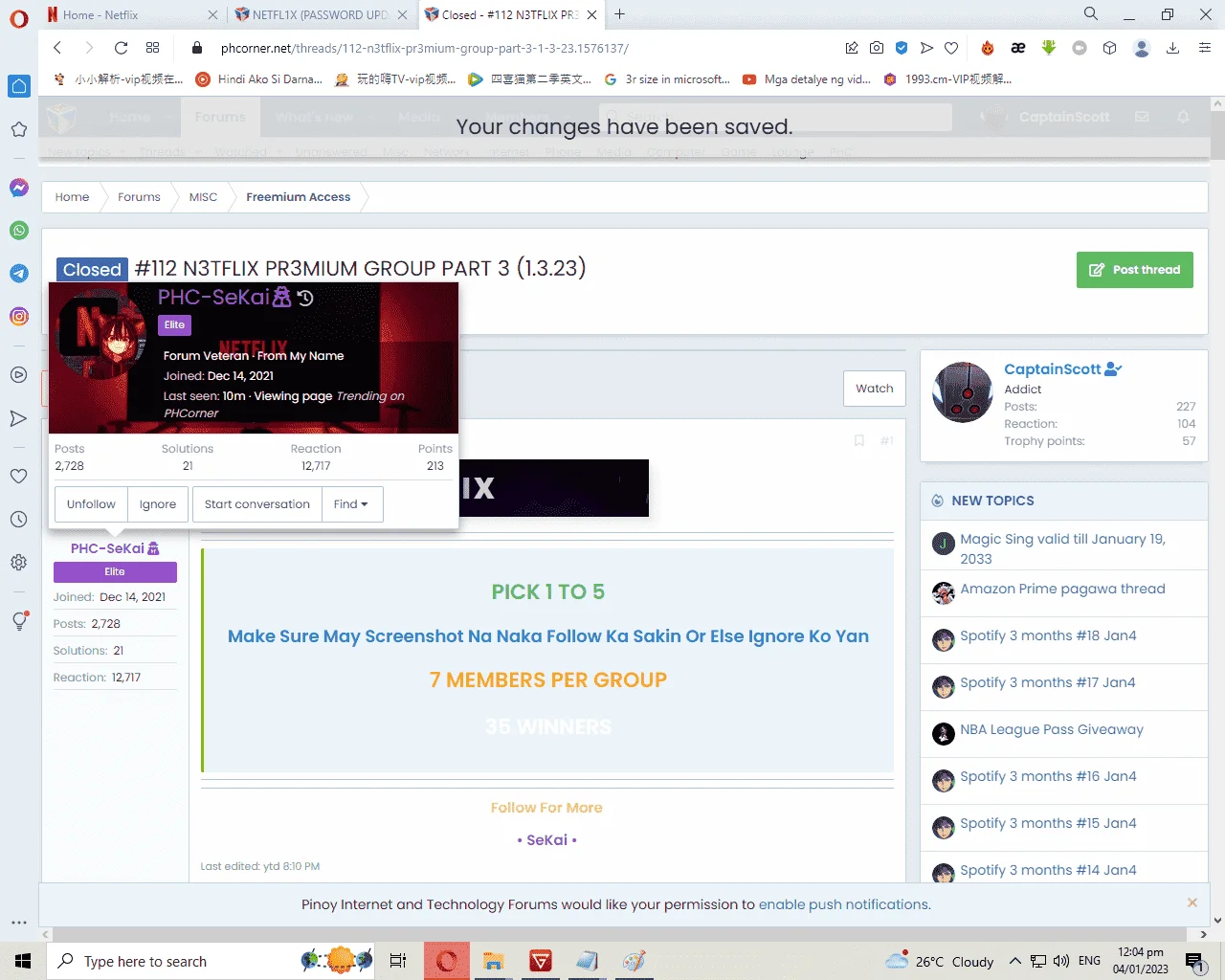Viewport: 1225px width, 980px height.
Task: Unfollow PHC-SeKai
Action: pyautogui.click(x=91, y=504)
